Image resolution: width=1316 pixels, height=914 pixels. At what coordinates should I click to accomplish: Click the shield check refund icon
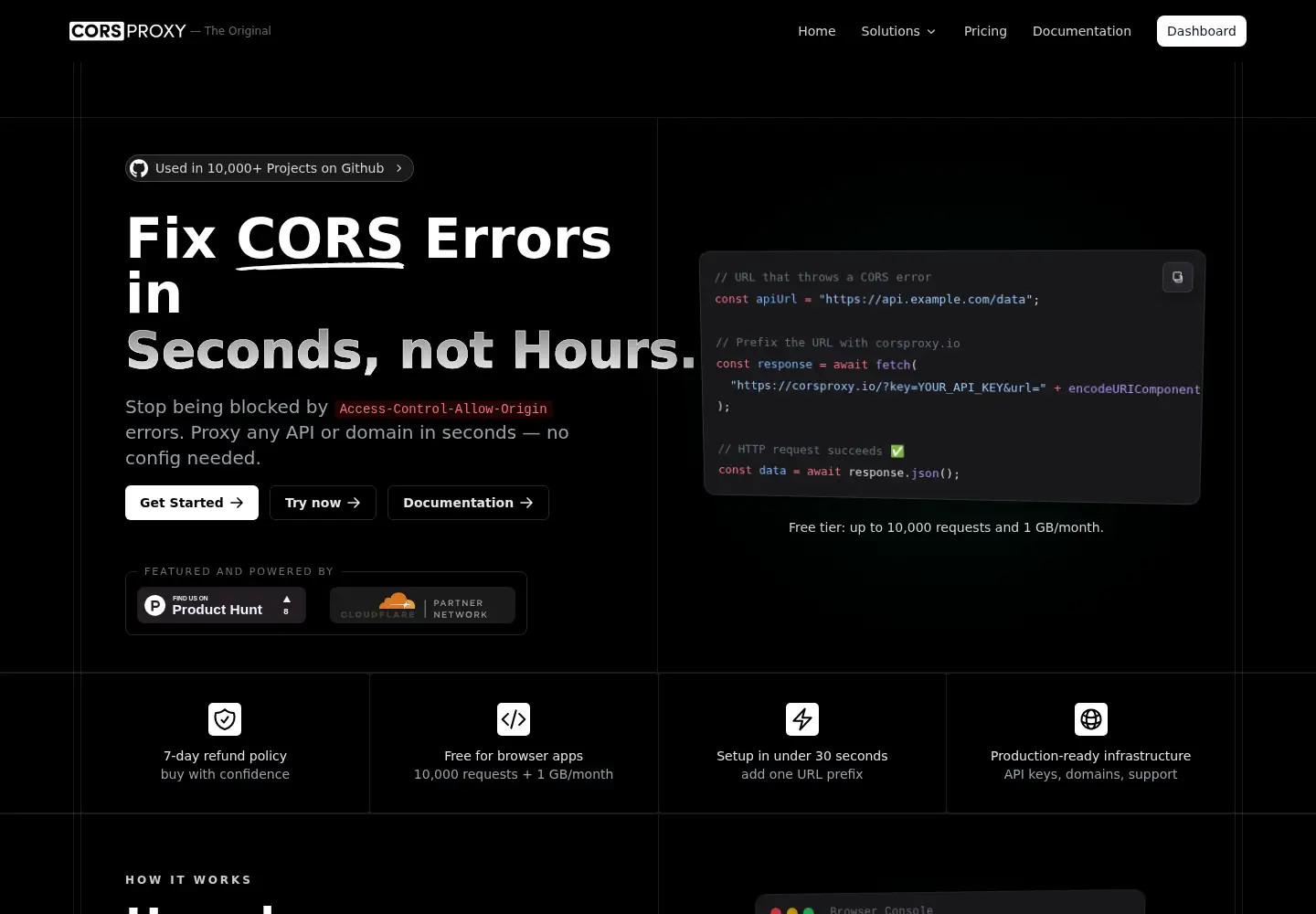(225, 719)
